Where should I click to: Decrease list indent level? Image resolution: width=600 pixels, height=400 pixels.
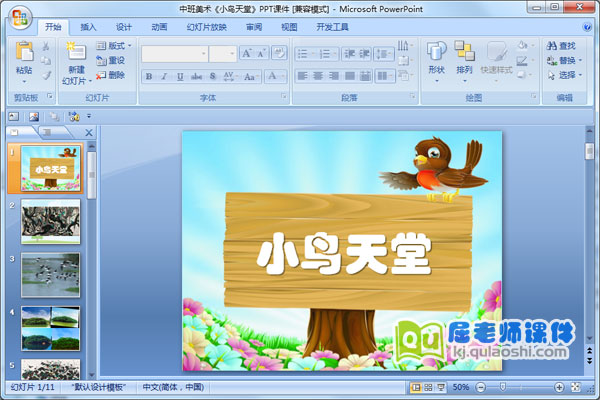coord(349,54)
